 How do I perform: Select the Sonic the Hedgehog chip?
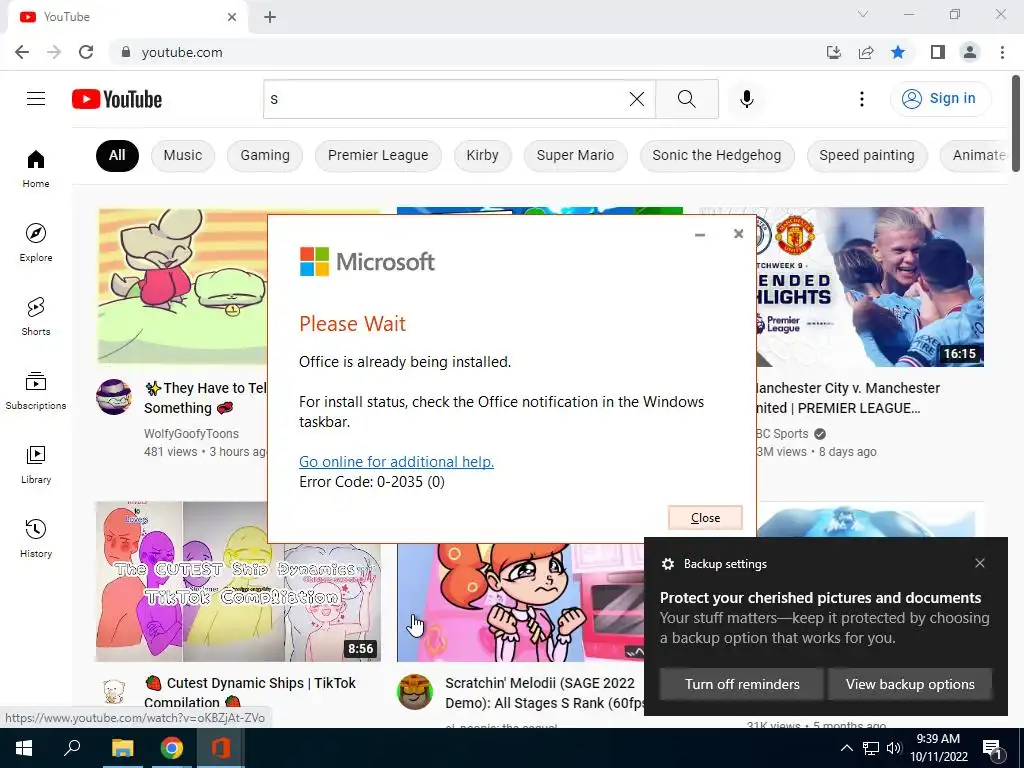716,155
